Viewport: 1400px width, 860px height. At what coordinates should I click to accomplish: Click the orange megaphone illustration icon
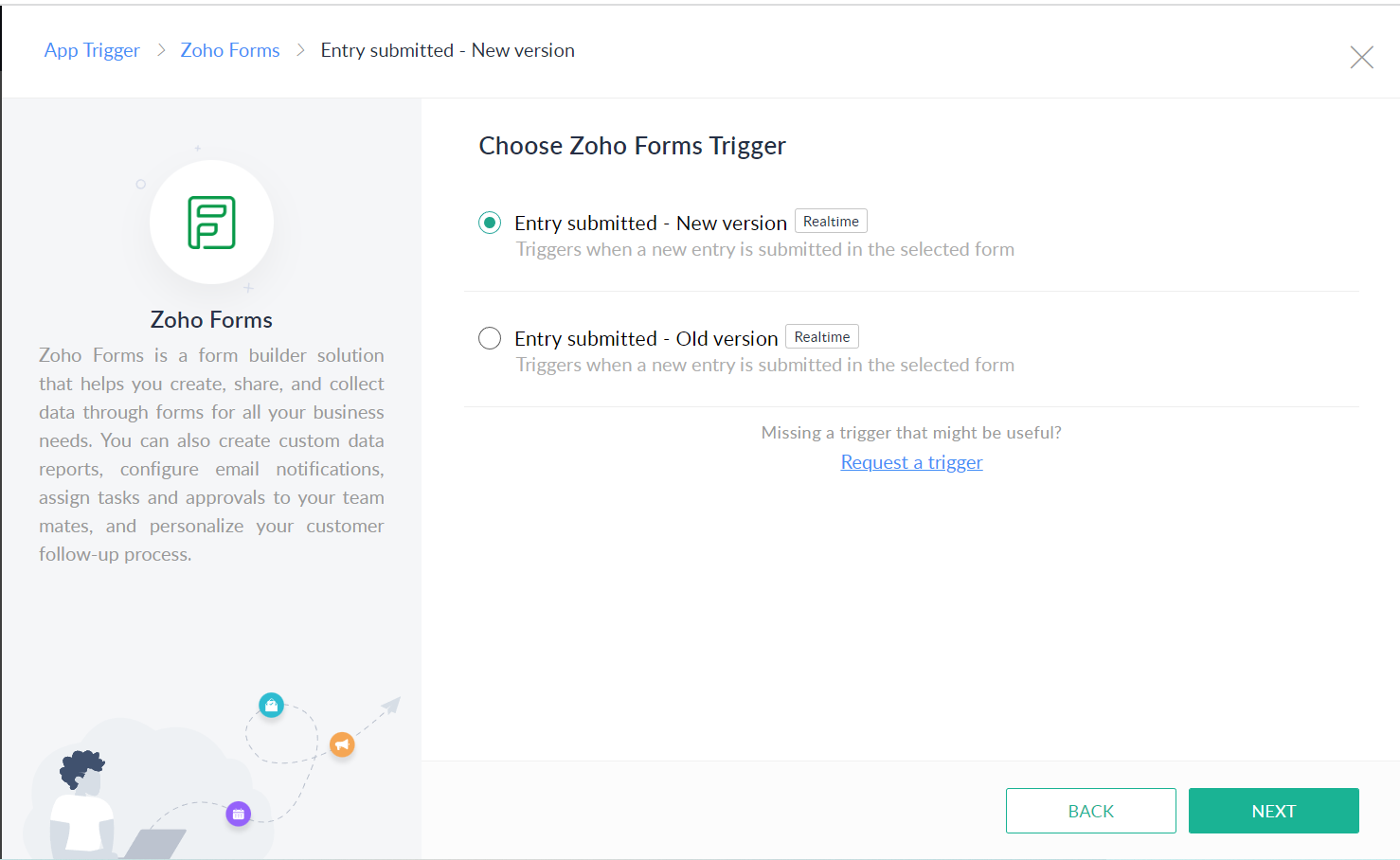click(x=342, y=744)
